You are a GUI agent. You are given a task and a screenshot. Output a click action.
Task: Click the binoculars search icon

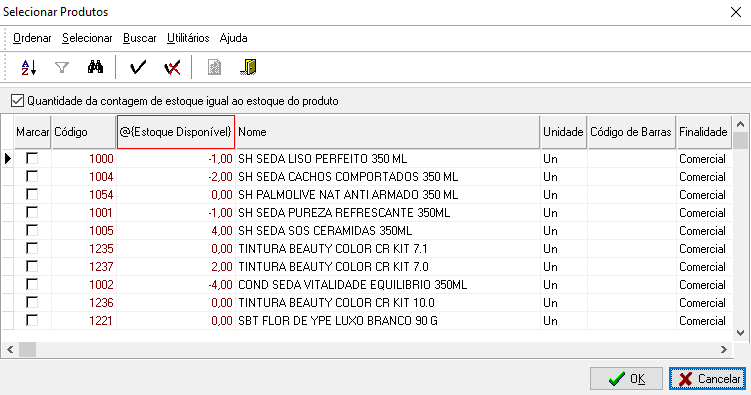tap(95, 67)
